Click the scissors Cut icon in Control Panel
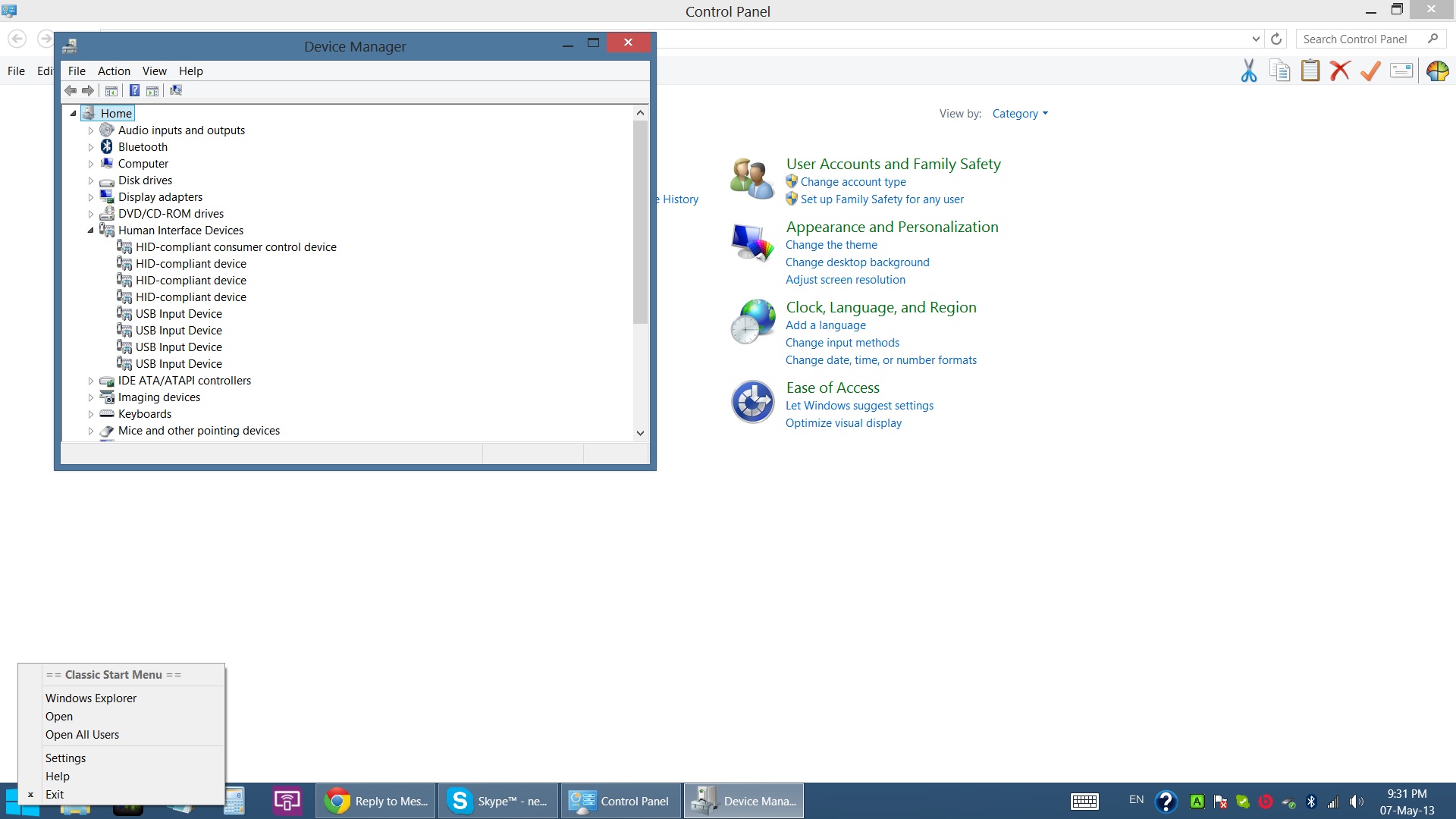The height and width of the screenshot is (819, 1456). click(1248, 71)
